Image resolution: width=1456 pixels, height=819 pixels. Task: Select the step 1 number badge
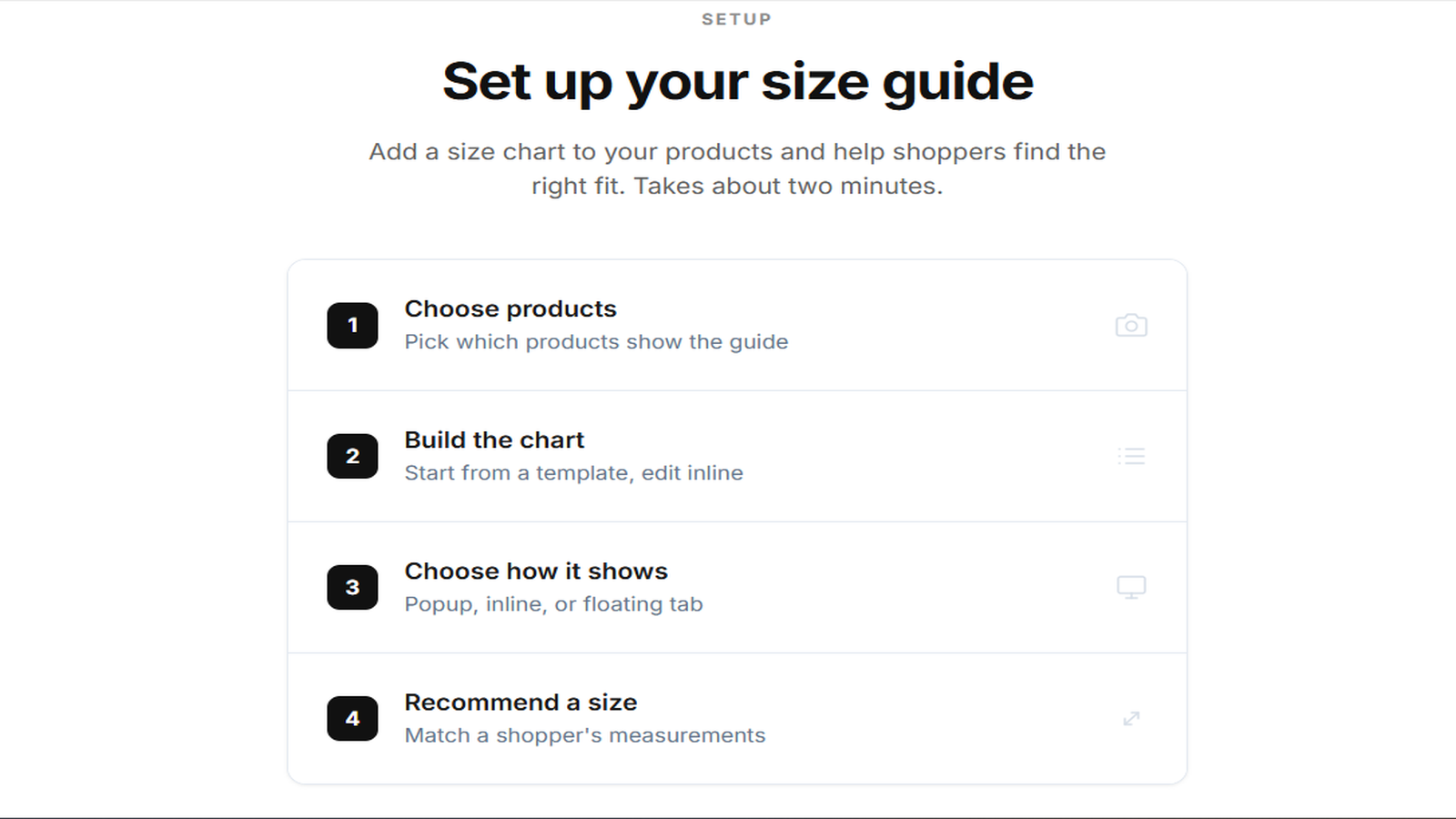352,325
